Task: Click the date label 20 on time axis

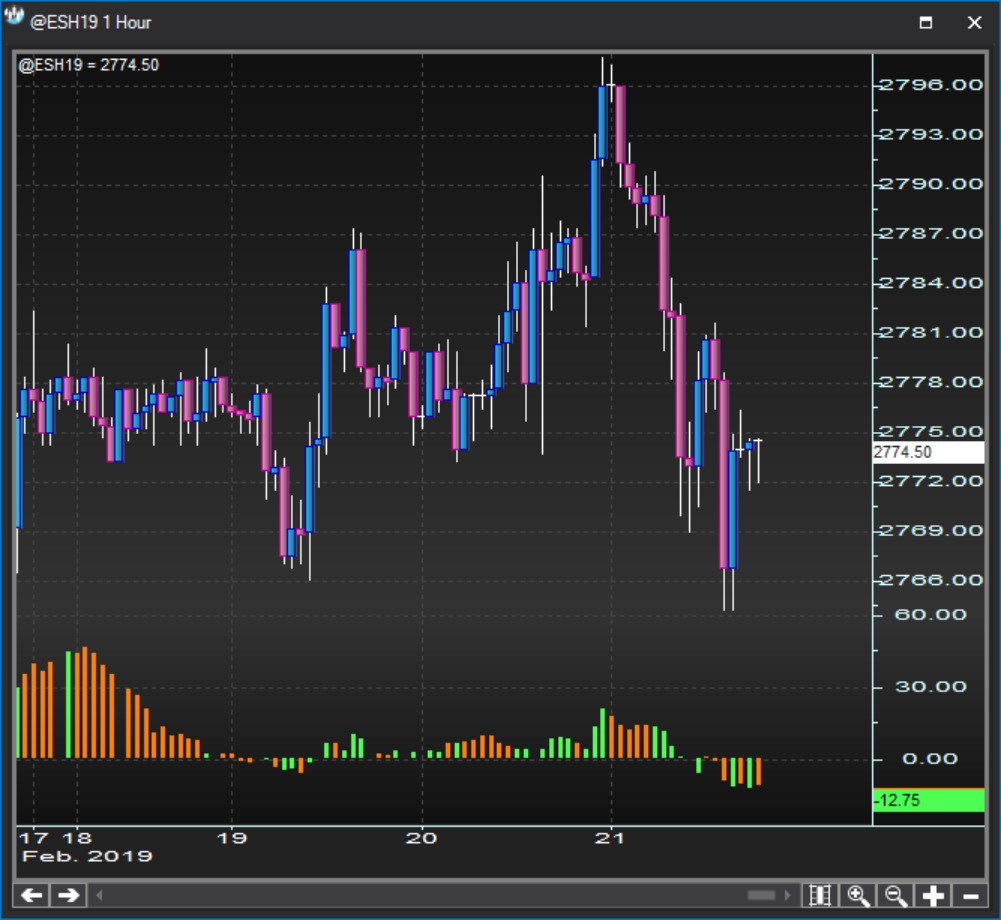Action: click(x=421, y=838)
